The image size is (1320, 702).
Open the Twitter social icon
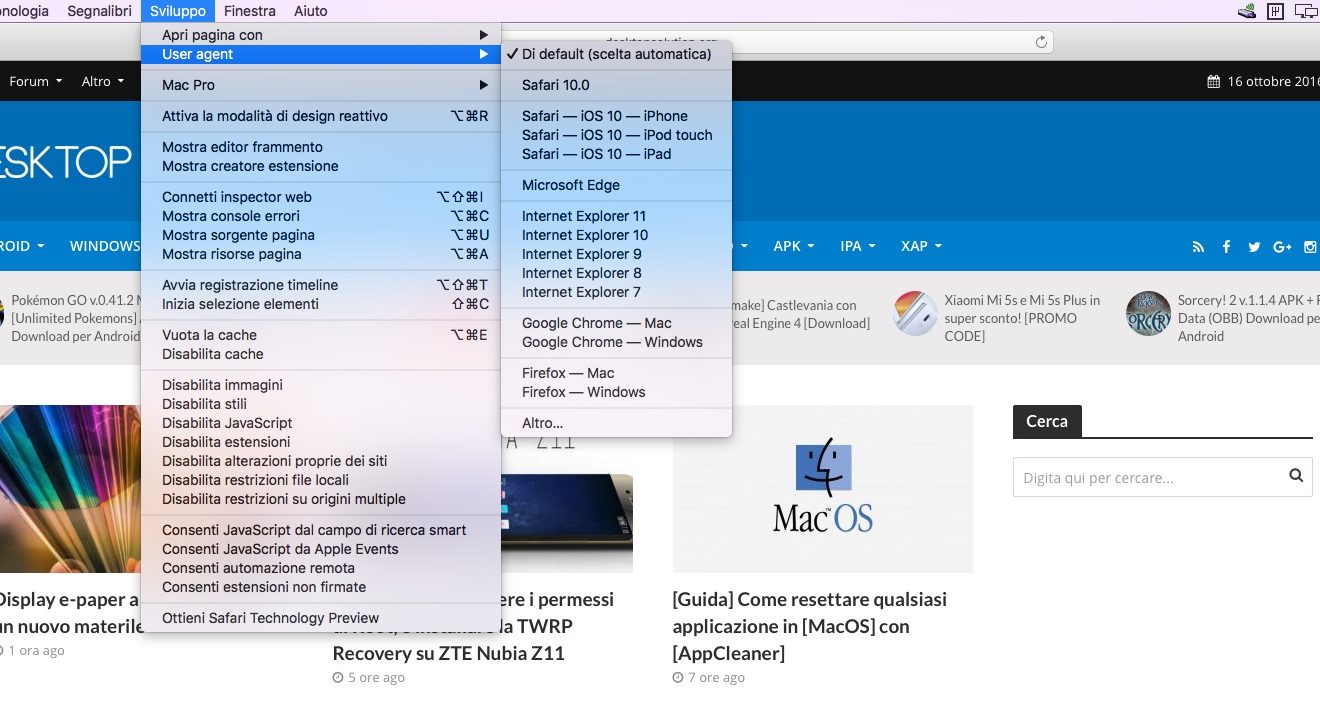tap(1254, 247)
